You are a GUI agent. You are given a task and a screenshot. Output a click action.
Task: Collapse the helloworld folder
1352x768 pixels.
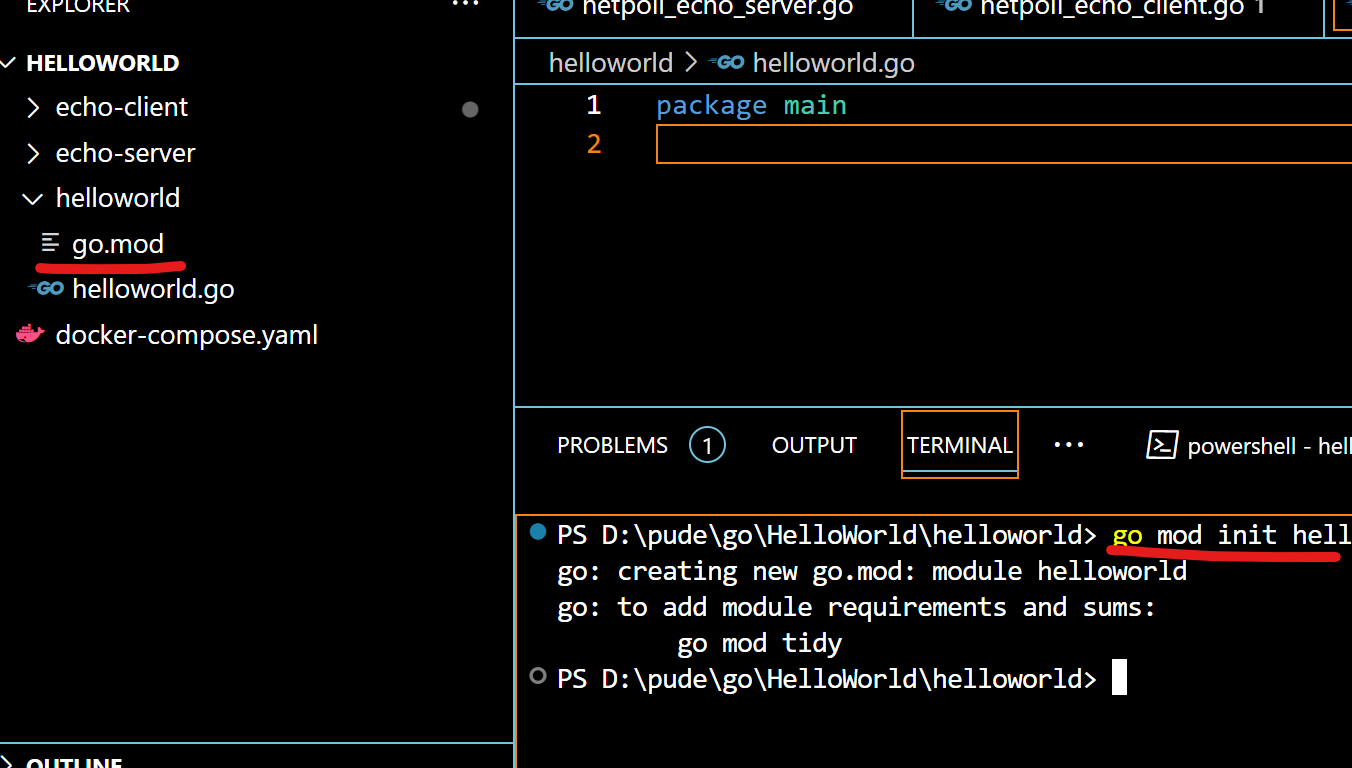[x=33, y=198]
